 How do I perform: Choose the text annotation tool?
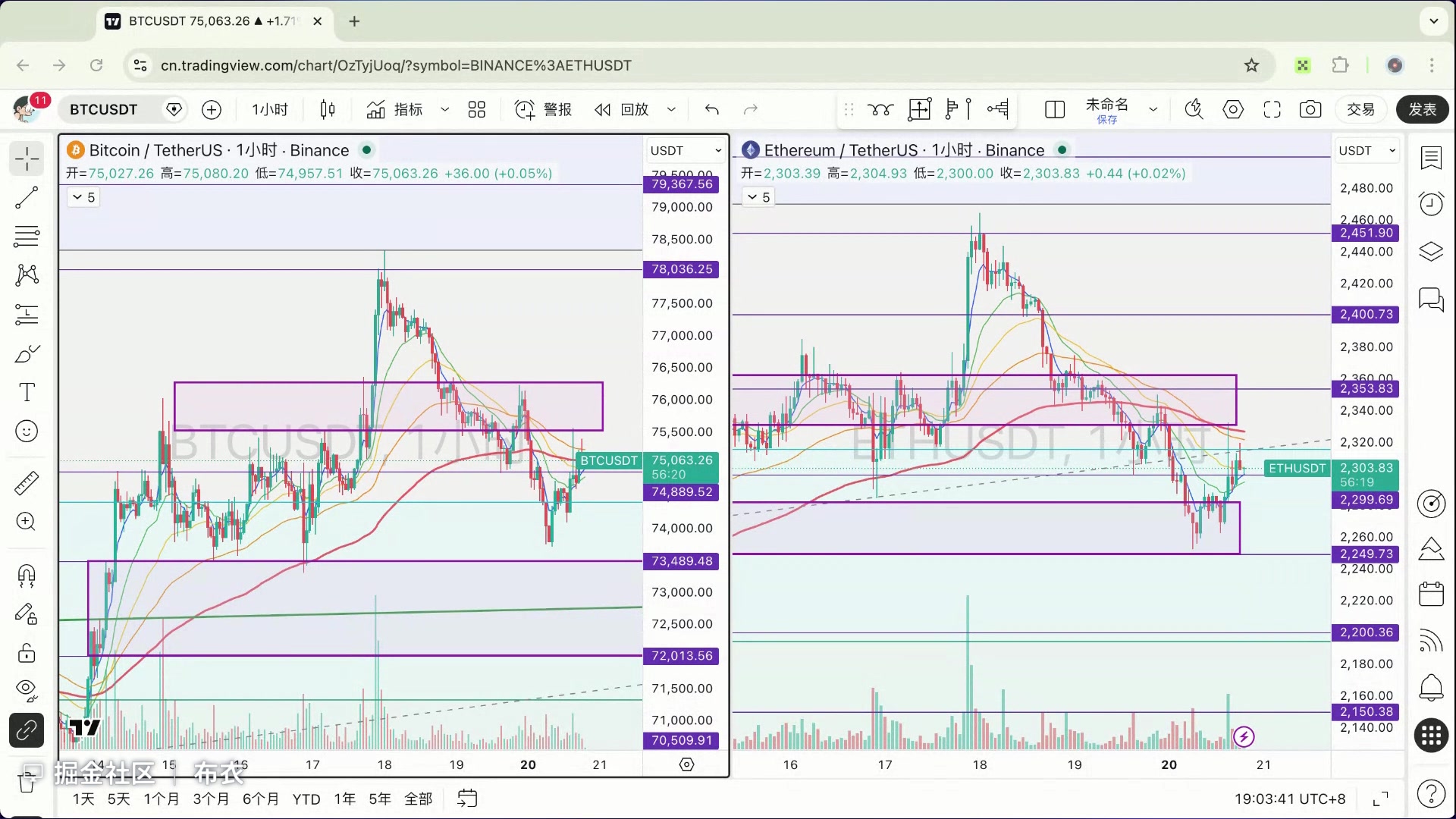click(27, 392)
